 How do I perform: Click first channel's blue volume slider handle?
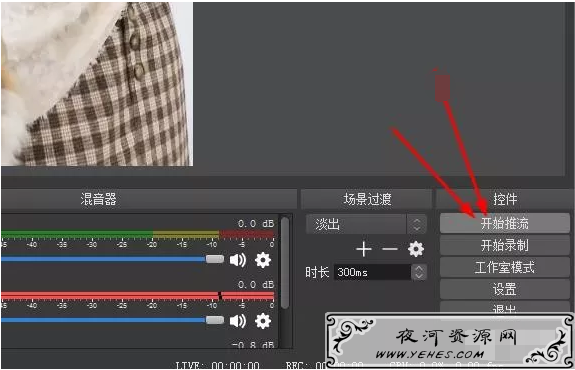click(215, 259)
